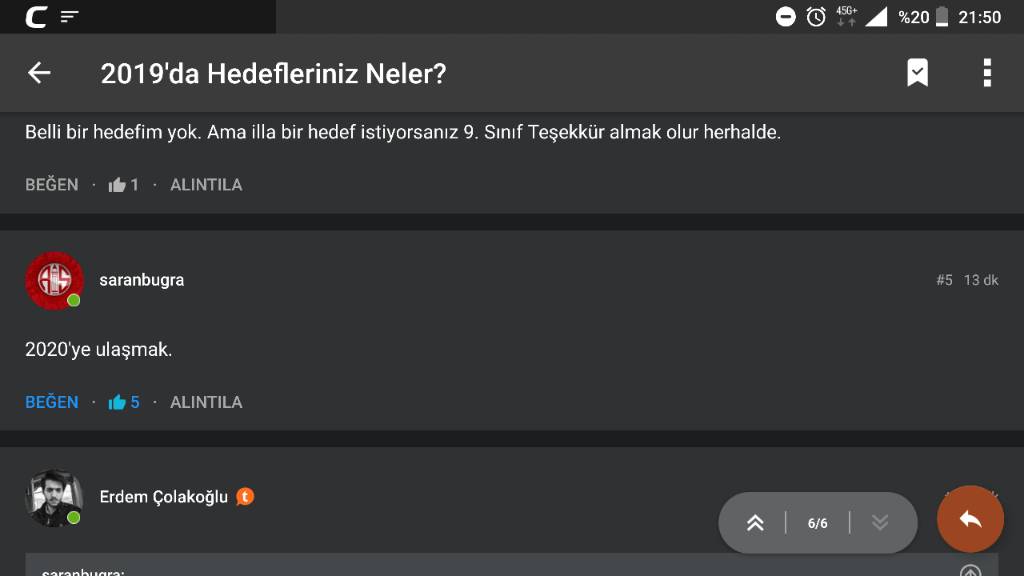Viewport: 1024px width, 576px height.
Task: Tap the orange reply floating button
Action: point(969,519)
